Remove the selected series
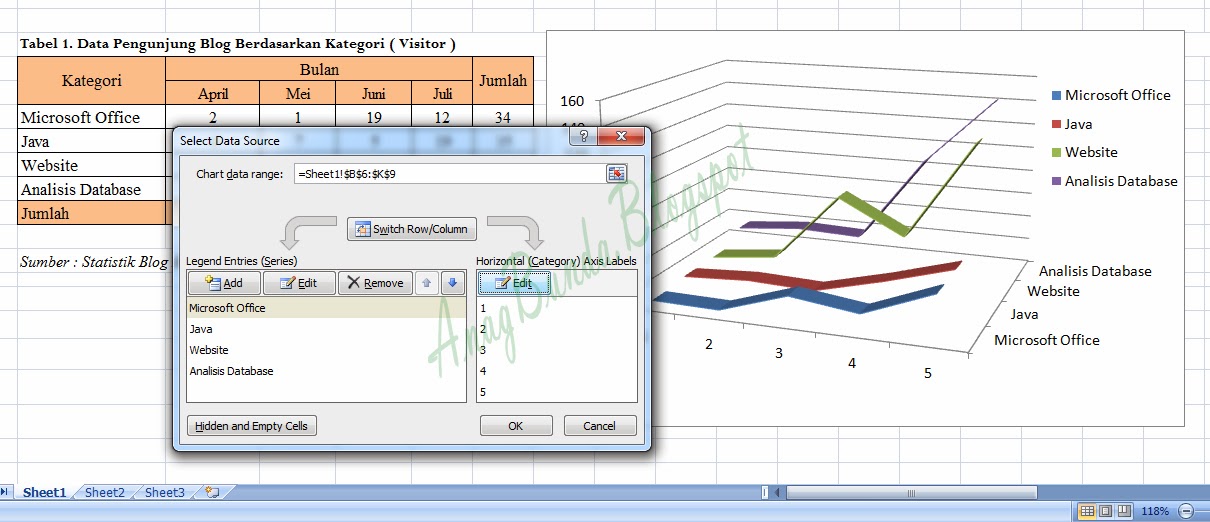1210x522 pixels. pos(375,283)
